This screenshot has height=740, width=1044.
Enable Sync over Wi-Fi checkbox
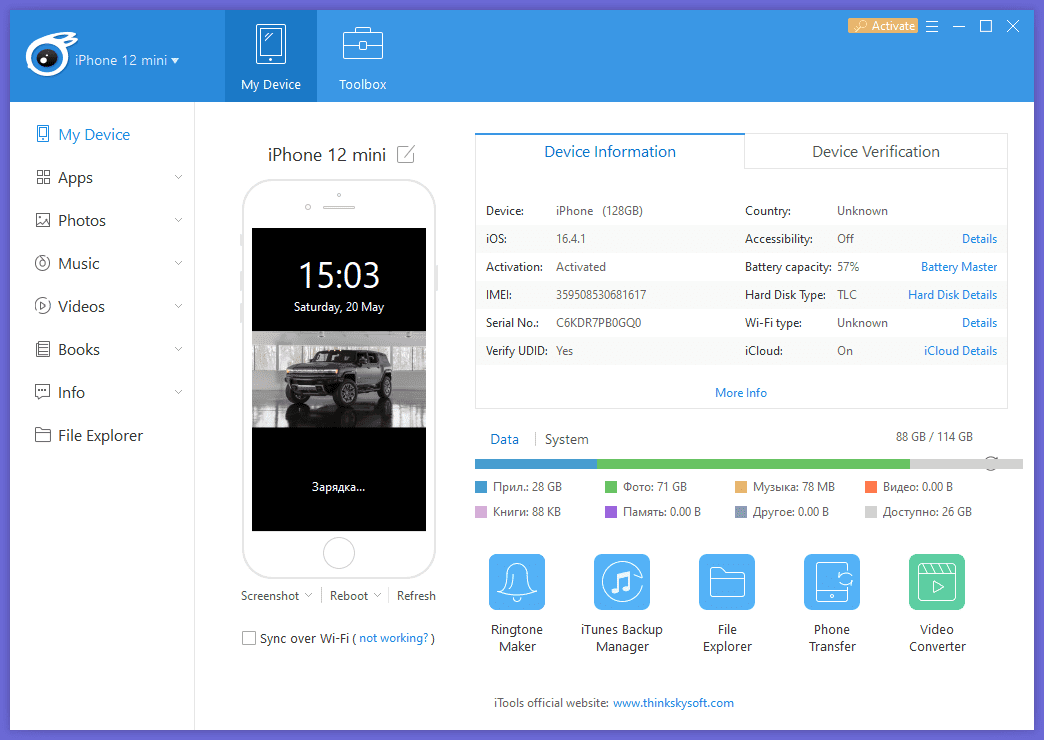[x=249, y=638]
